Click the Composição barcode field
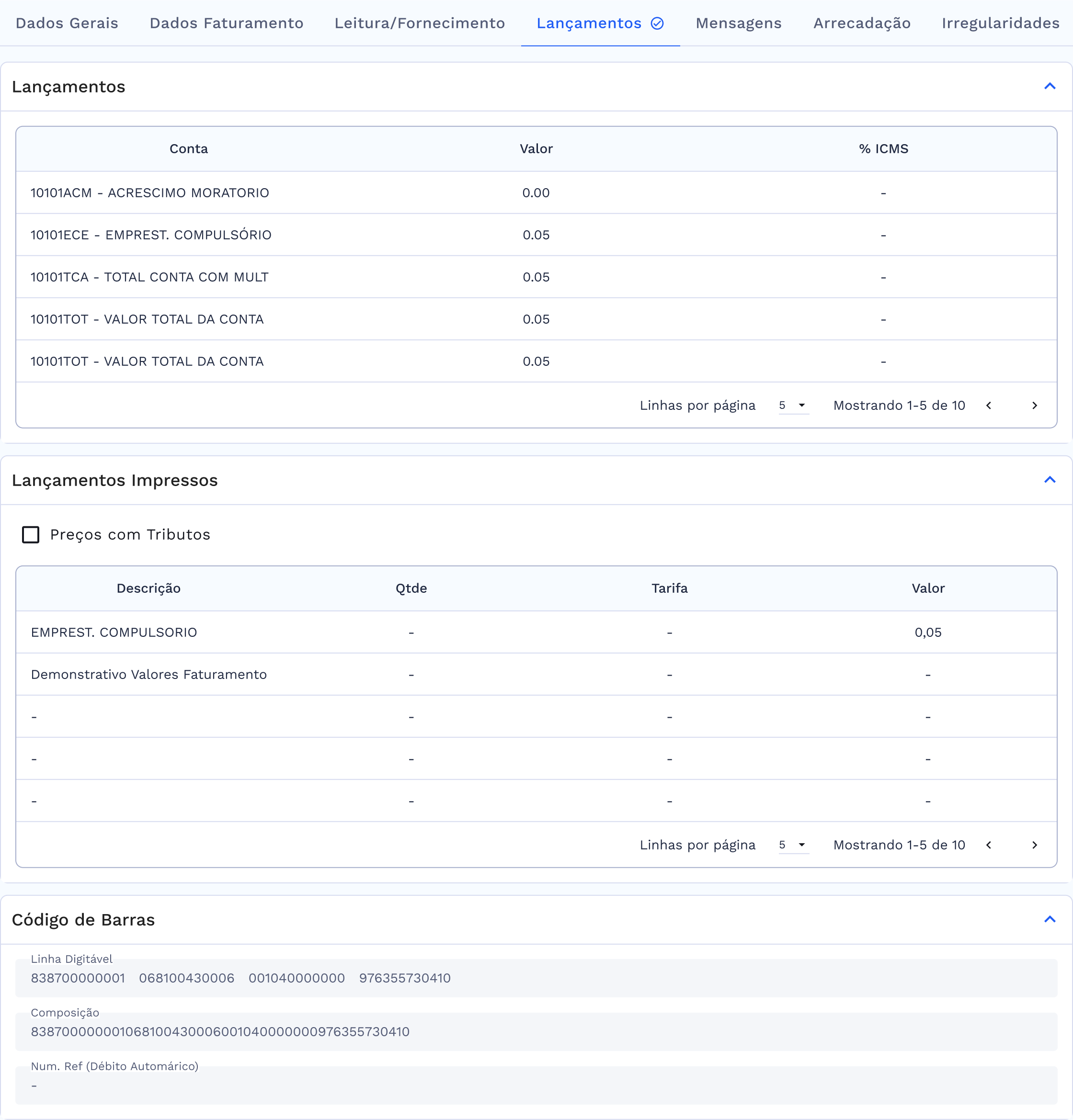This screenshot has width=1073, height=1120. pos(536,1032)
